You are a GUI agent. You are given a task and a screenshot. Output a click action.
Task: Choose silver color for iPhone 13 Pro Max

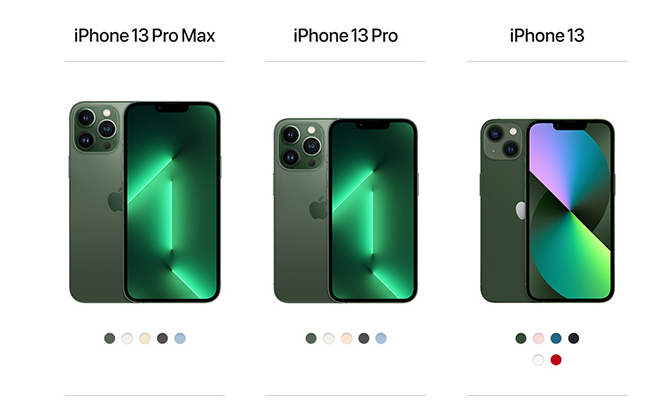[x=127, y=339]
